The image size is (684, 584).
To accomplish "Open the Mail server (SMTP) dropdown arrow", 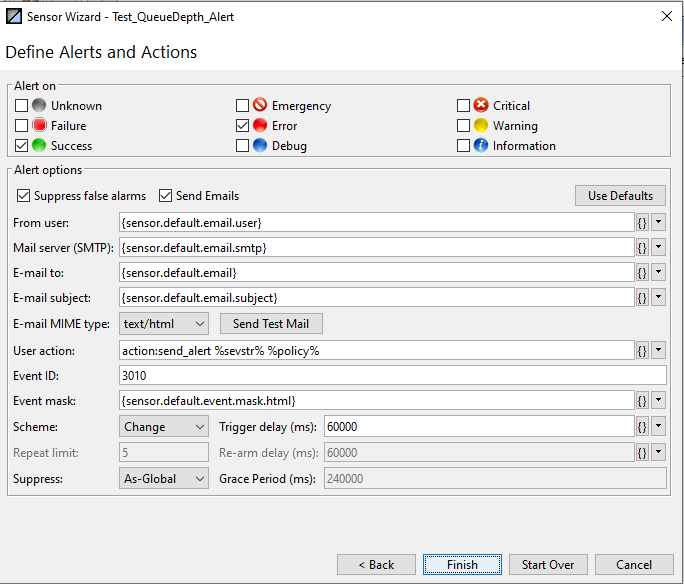I will coord(658,247).
